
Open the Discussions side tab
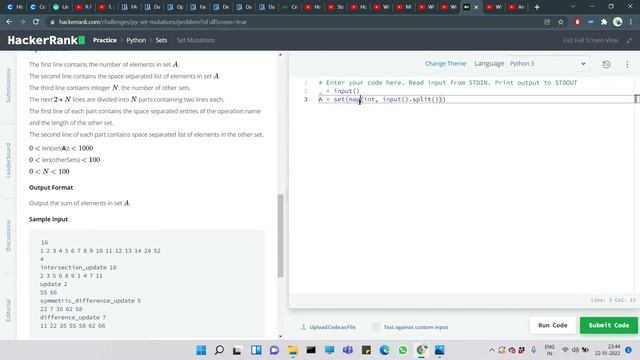pos(8,236)
